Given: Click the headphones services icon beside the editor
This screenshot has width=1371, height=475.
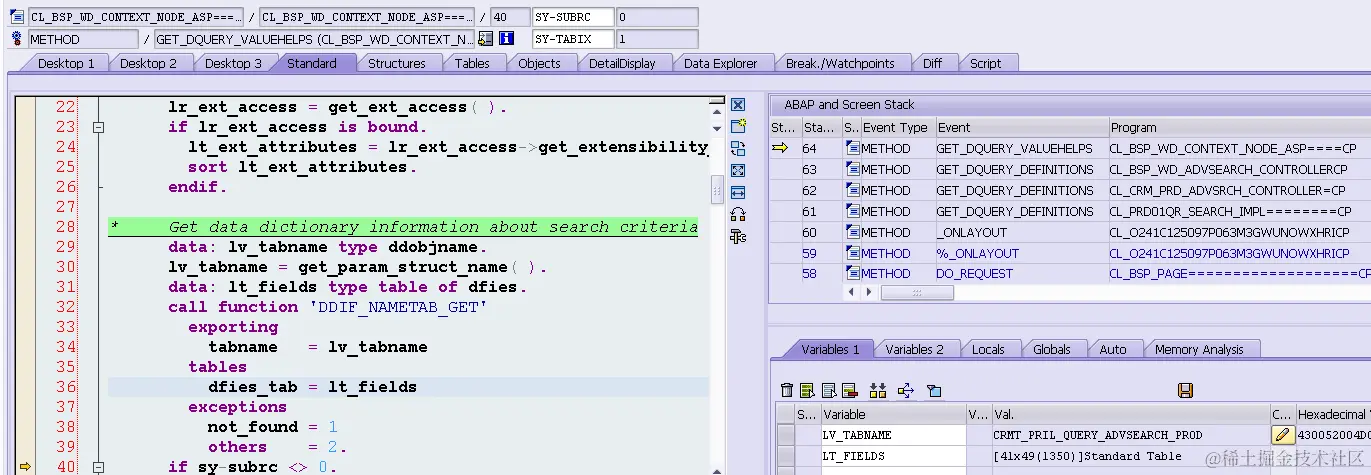Looking at the screenshot, I should point(738,215).
